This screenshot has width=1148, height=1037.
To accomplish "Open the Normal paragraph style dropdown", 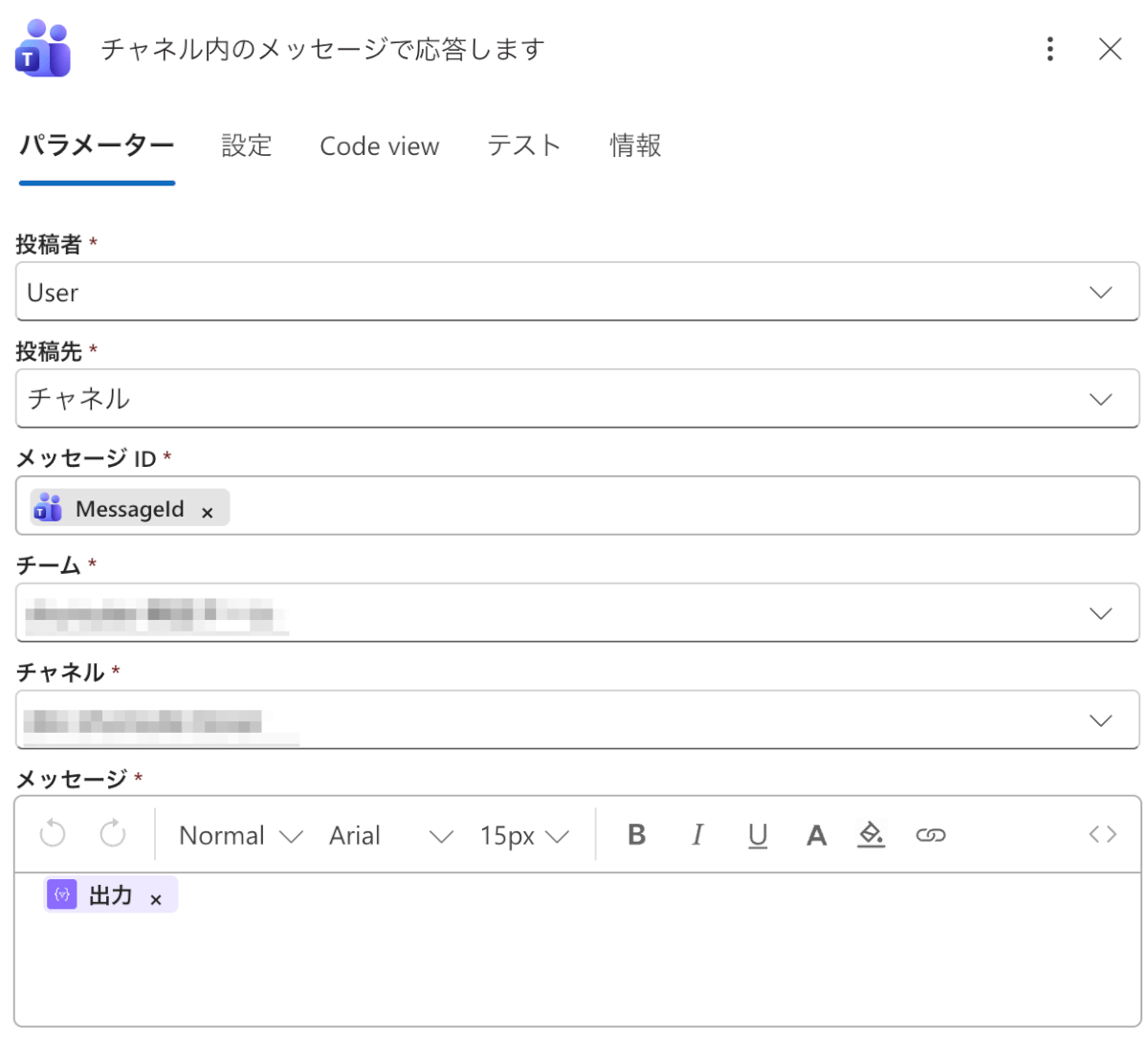I will [240, 836].
